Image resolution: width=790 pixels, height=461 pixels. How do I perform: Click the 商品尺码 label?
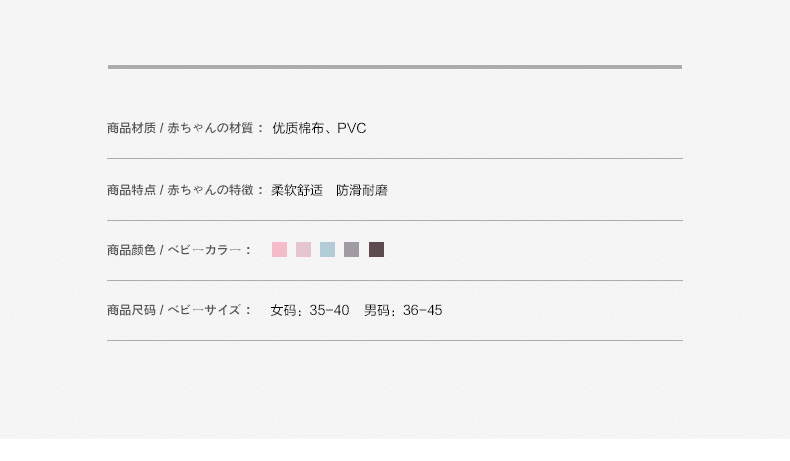pyautogui.click(x=131, y=310)
